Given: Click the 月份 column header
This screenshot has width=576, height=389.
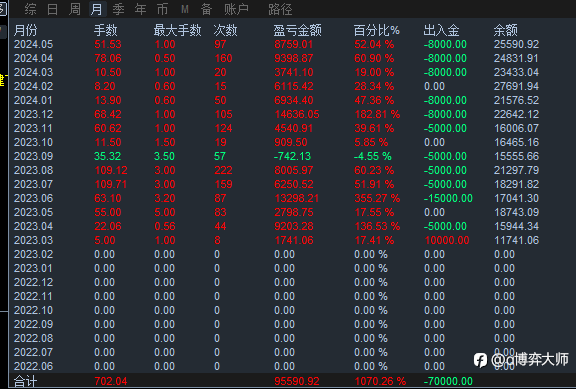Looking at the screenshot, I should tap(26, 30).
